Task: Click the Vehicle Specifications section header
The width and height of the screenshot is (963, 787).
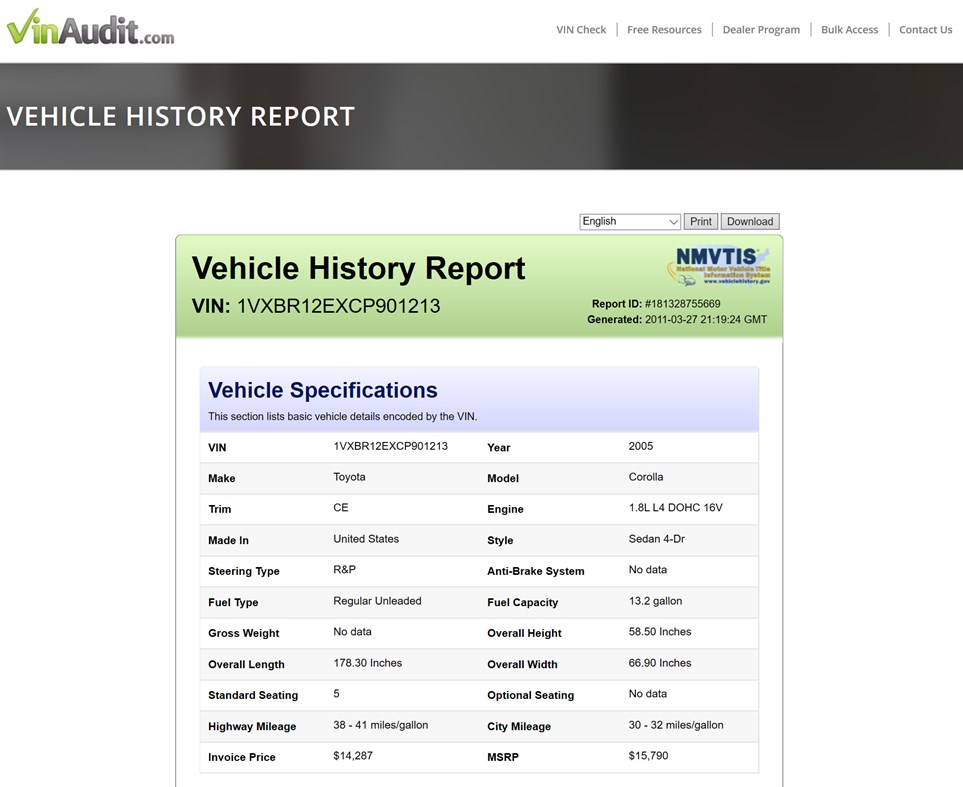Action: coord(320,390)
